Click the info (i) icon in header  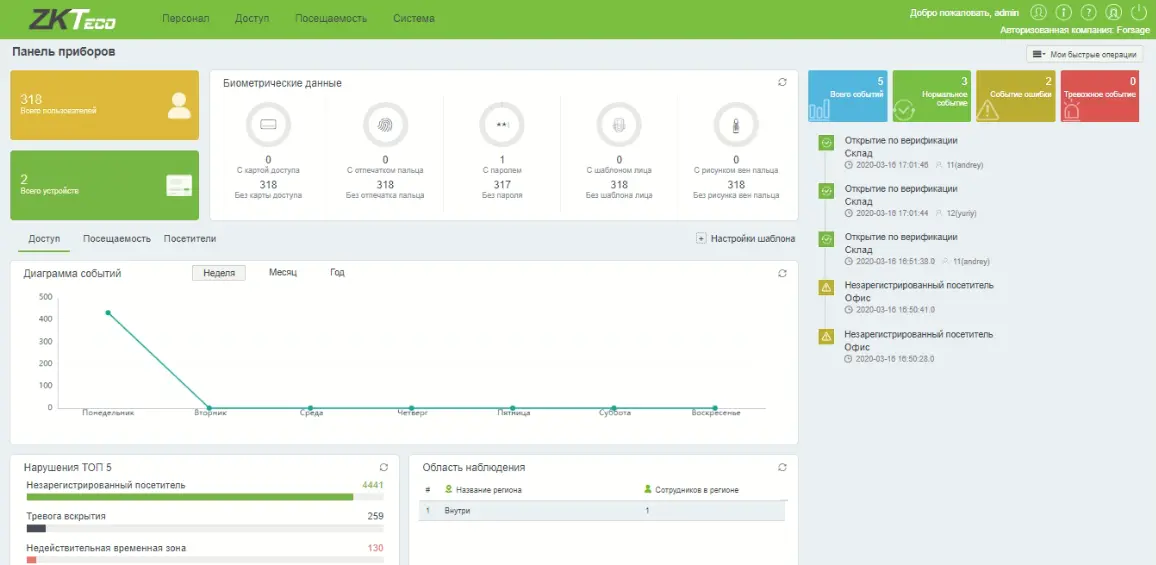(x=1064, y=13)
